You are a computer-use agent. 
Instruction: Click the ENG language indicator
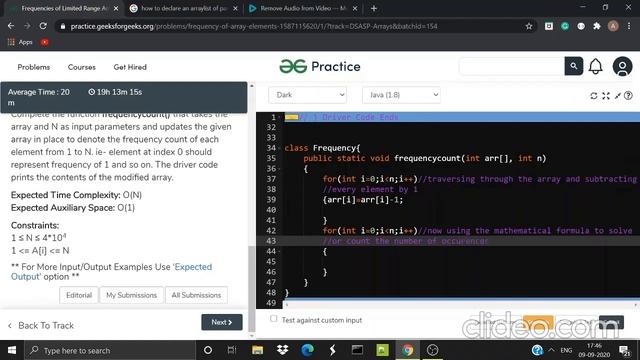tap(566, 350)
